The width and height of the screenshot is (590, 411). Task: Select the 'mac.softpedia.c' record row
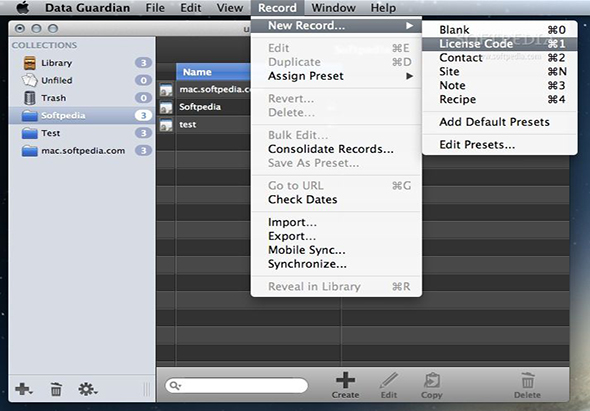204,90
